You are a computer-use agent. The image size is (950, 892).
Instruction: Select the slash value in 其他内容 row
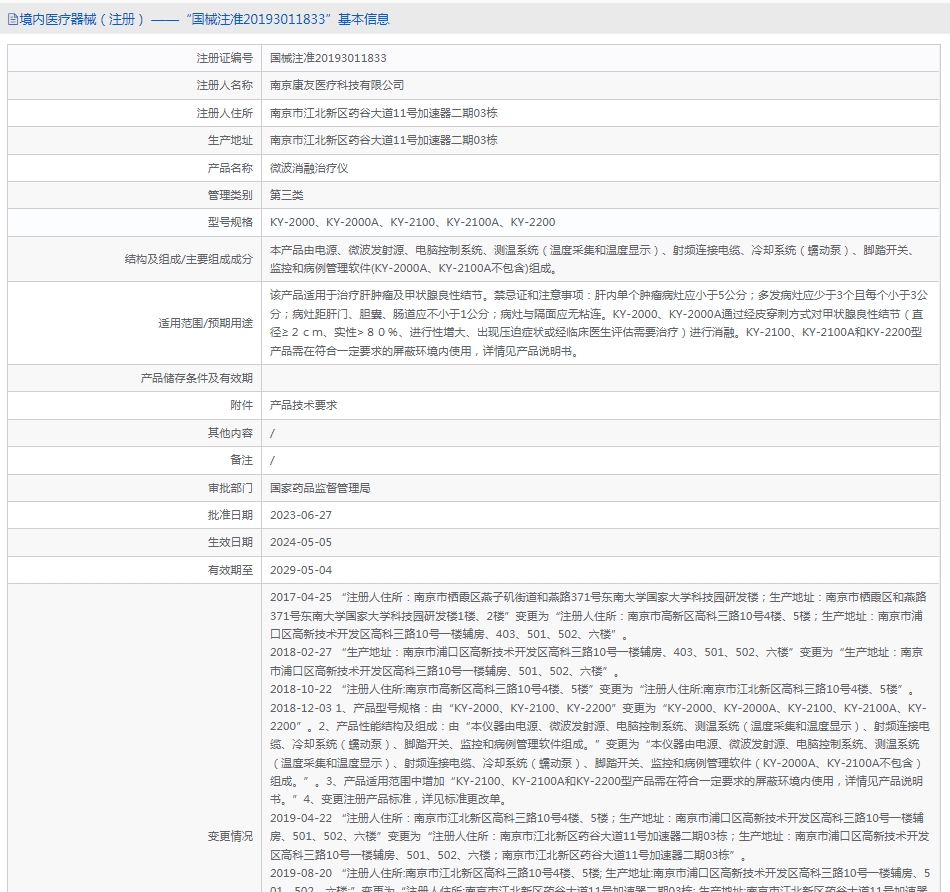272,433
